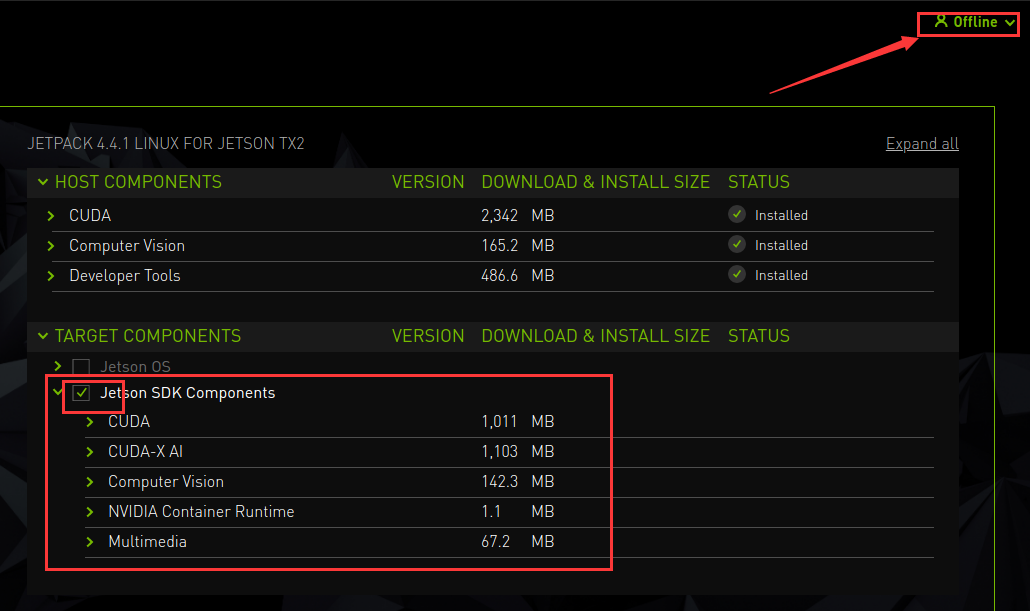Click the Developer Tools label
The height and width of the screenshot is (611, 1030).
[125, 276]
